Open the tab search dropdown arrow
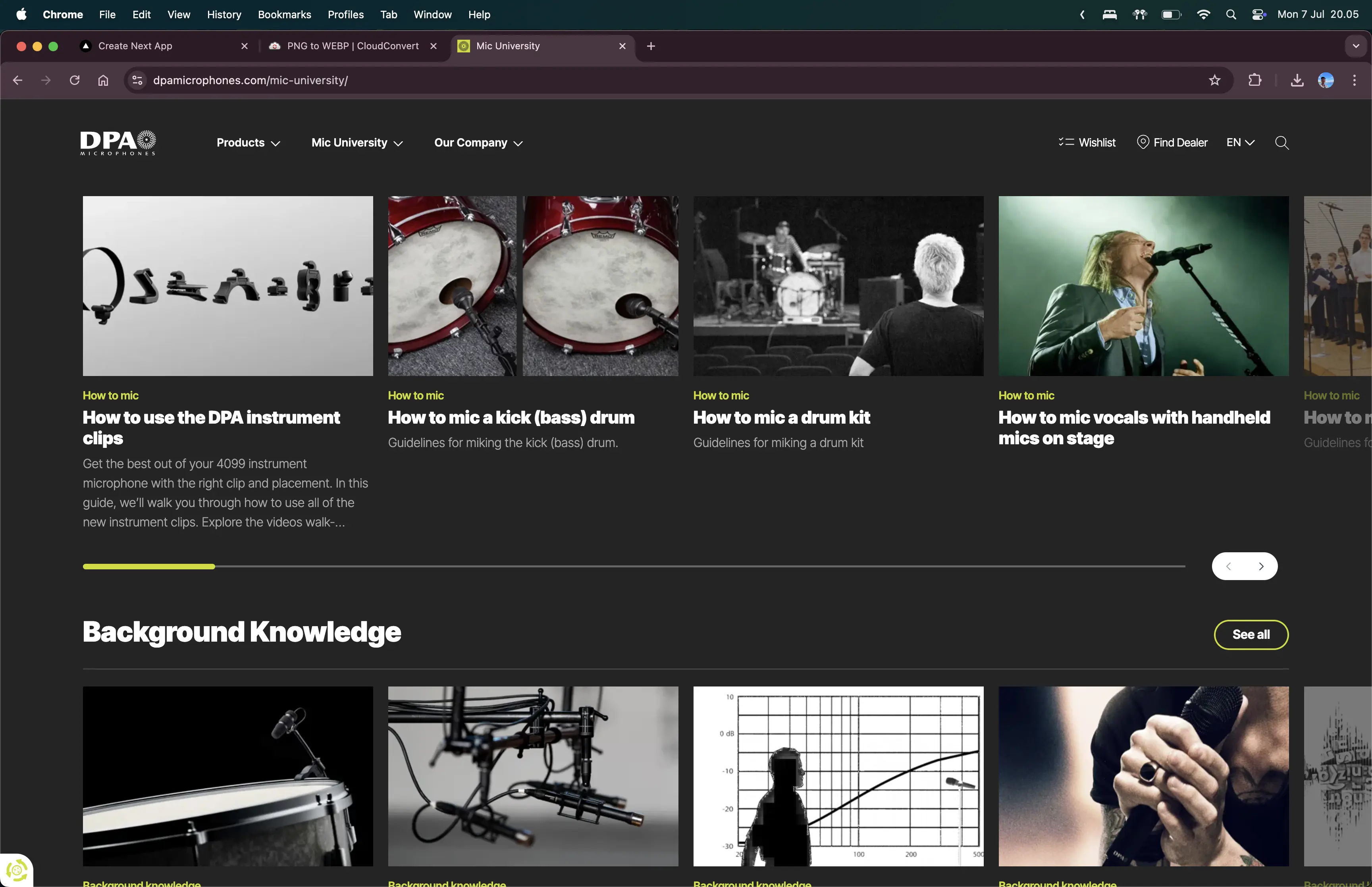Image resolution: width=1372 pixels, height=887 pixels. pos(1356,46)
